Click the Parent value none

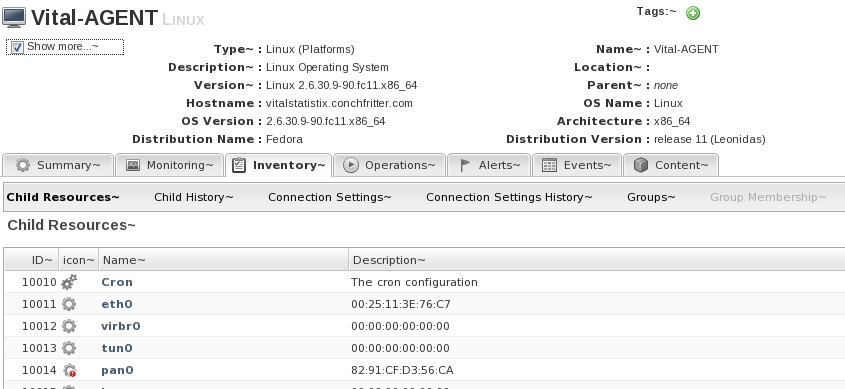tap(666, 86)
